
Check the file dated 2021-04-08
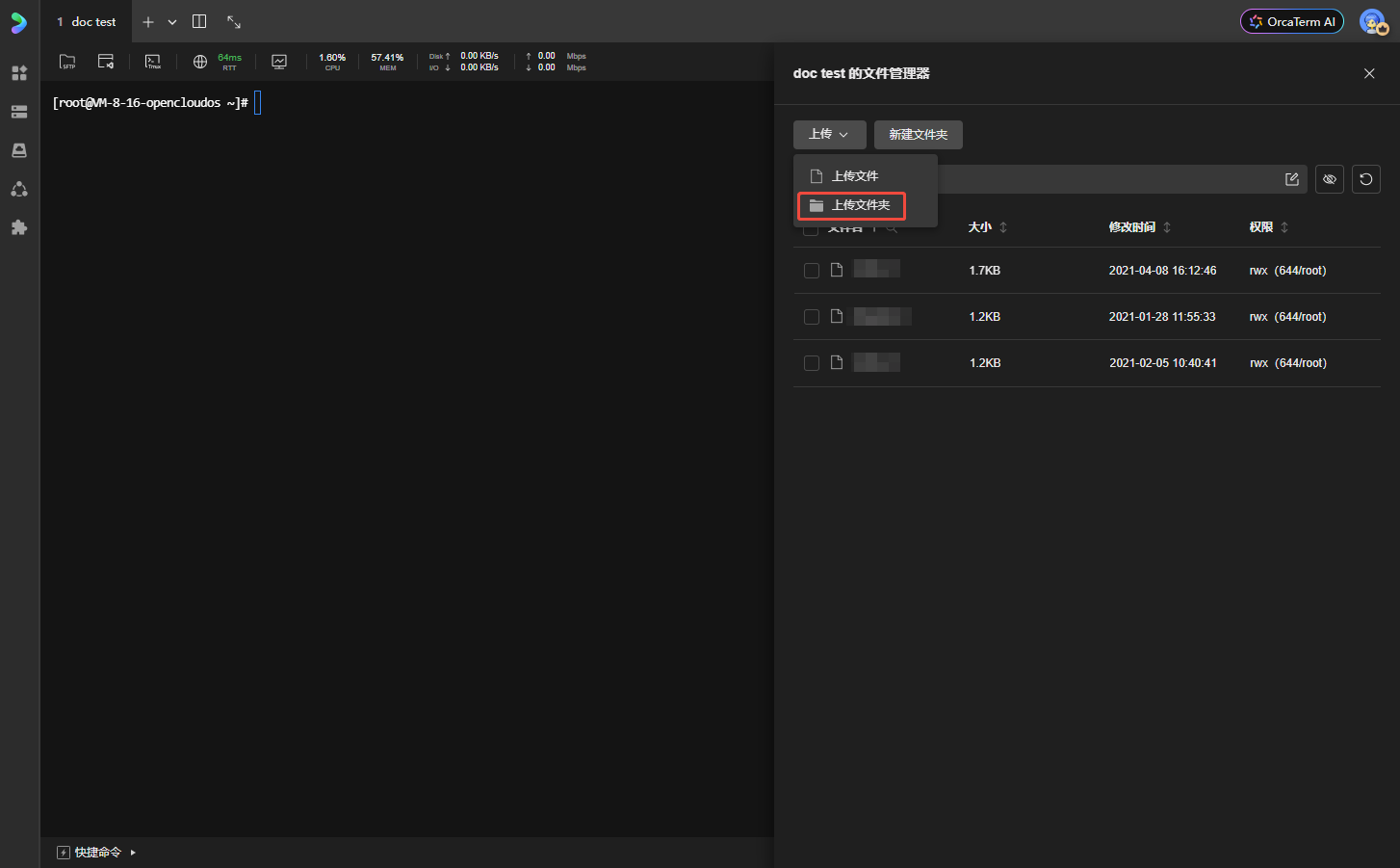(x=812, y=271)
